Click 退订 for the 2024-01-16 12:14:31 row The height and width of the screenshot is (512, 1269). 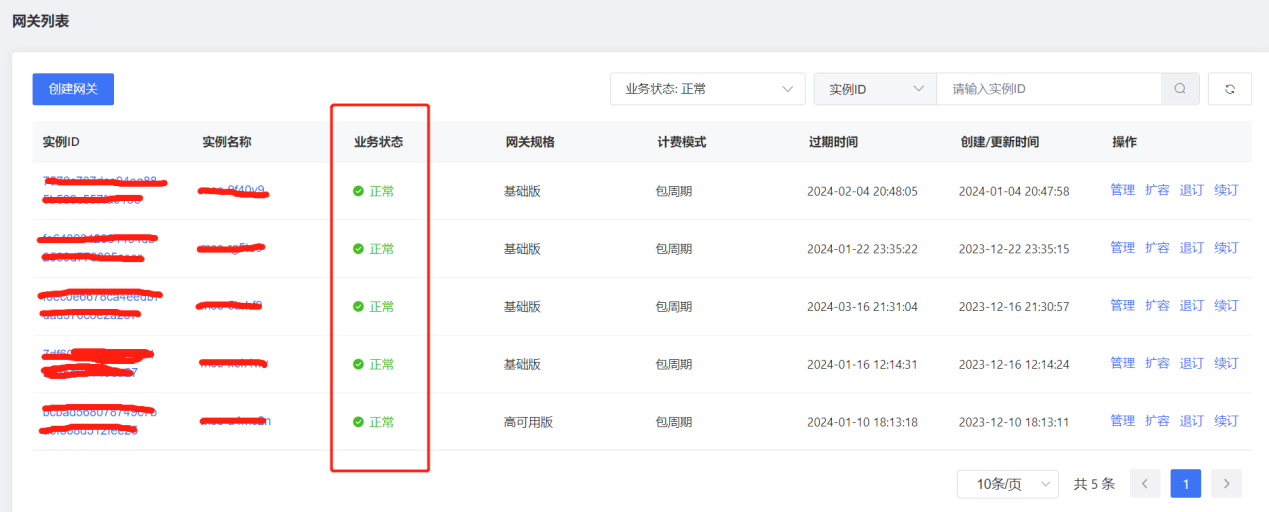[1191, 363]
